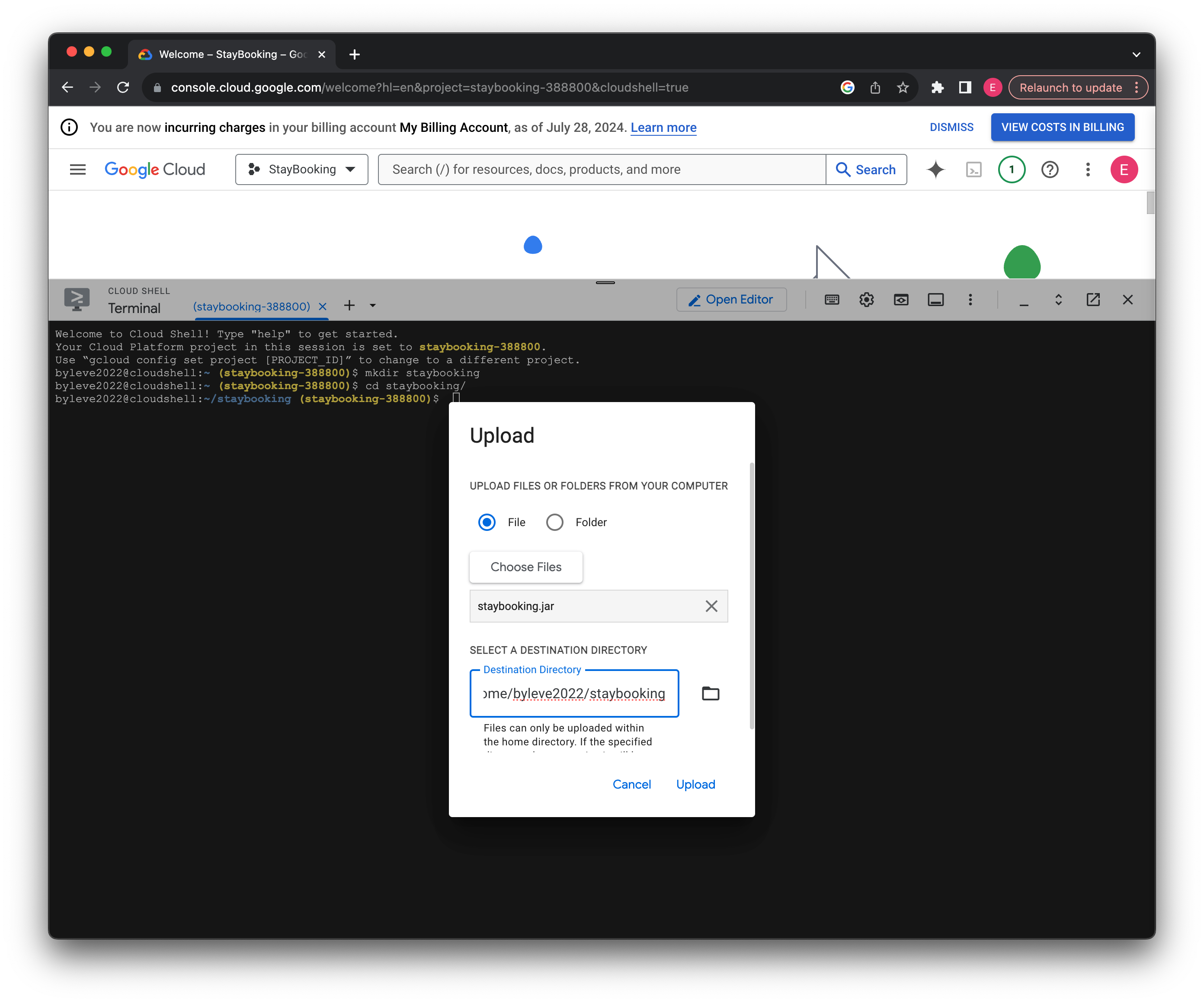1204x1003 pixels.
Task: Click the Upload button in the dialog
Action: [695, 784]
